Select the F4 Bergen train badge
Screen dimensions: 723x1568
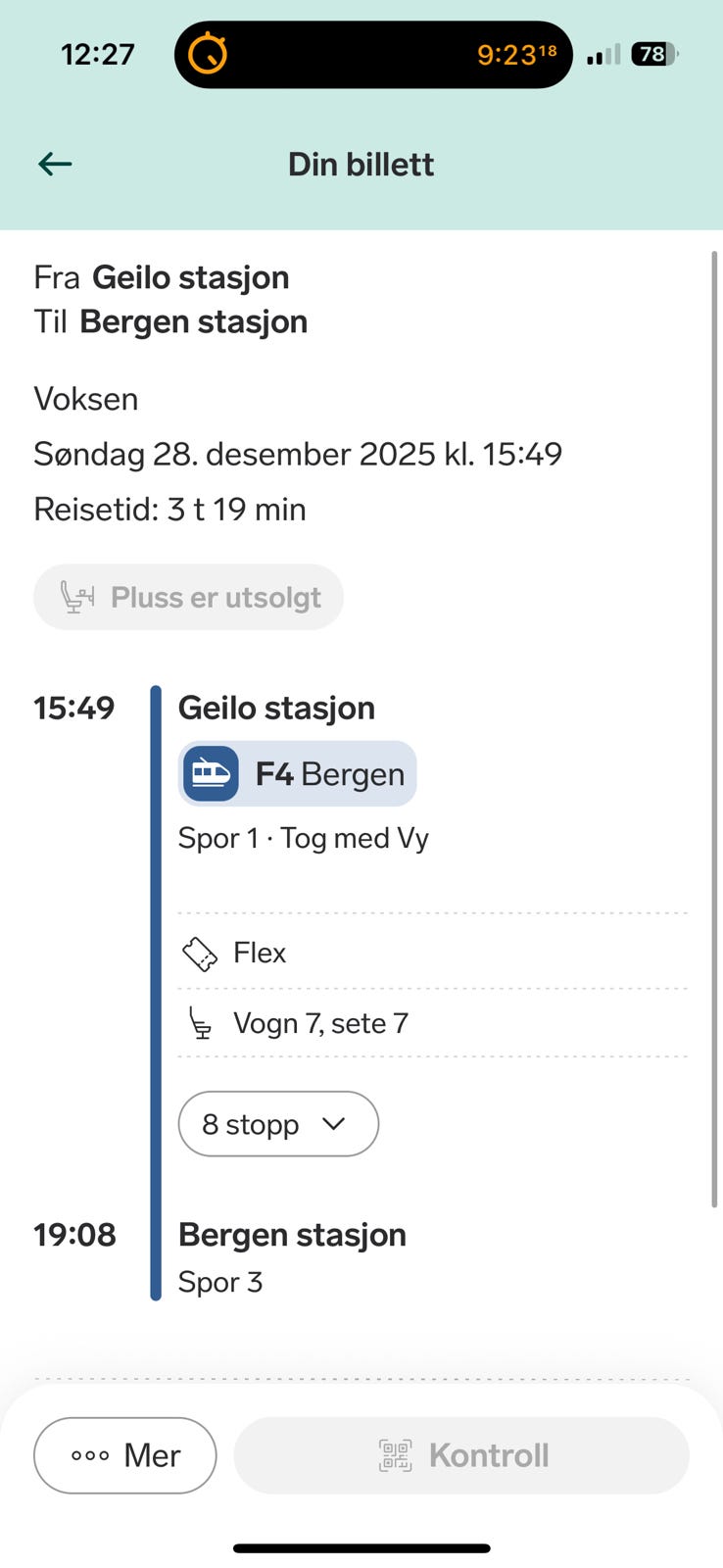(298, 773)
